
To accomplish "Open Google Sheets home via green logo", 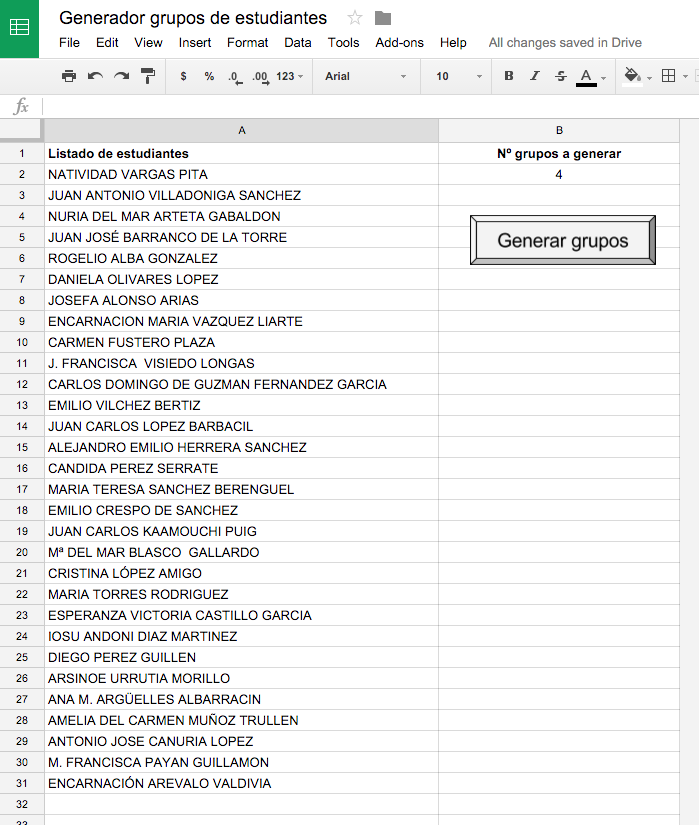I will click(x=19, y=28).
